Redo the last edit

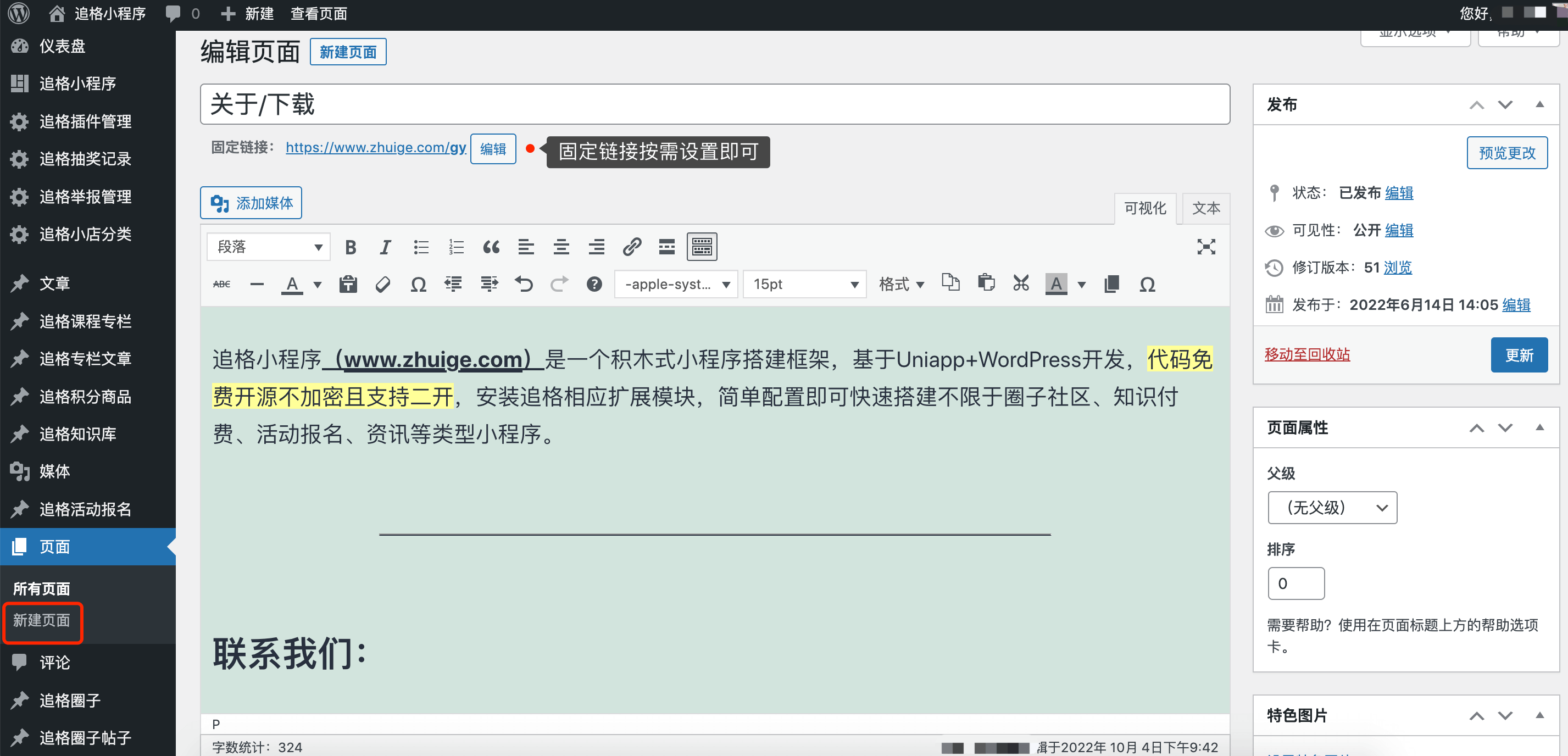pyautogui.click(x=559, y=284)
